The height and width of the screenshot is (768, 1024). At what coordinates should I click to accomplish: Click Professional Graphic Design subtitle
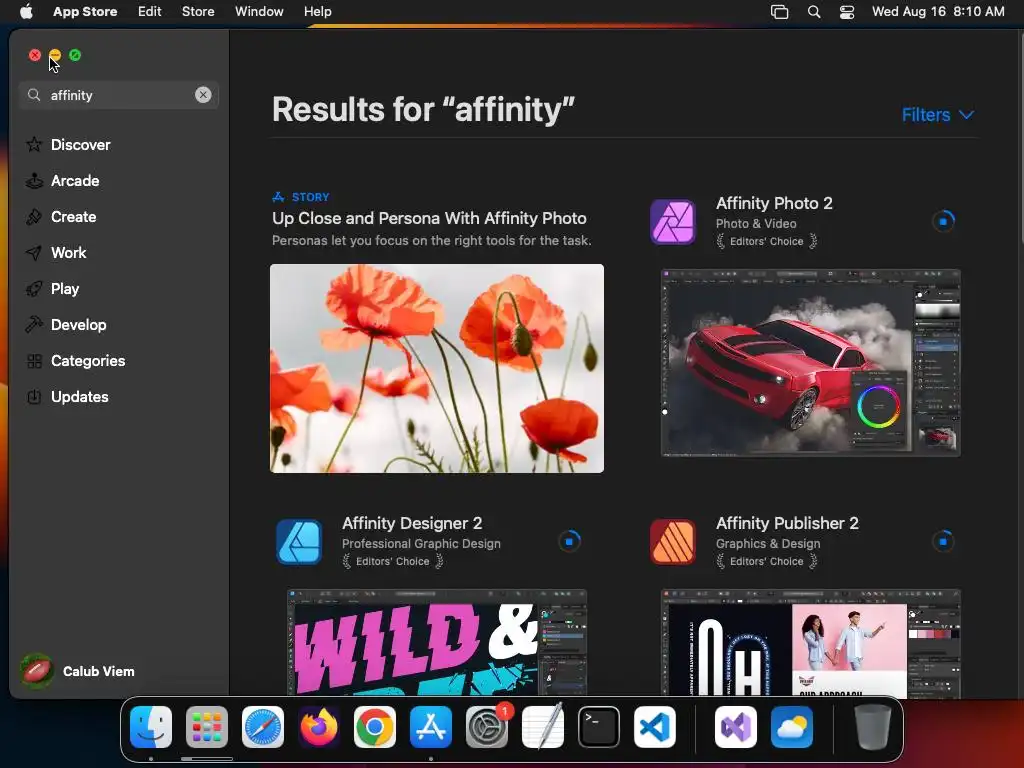click(421, 543)
